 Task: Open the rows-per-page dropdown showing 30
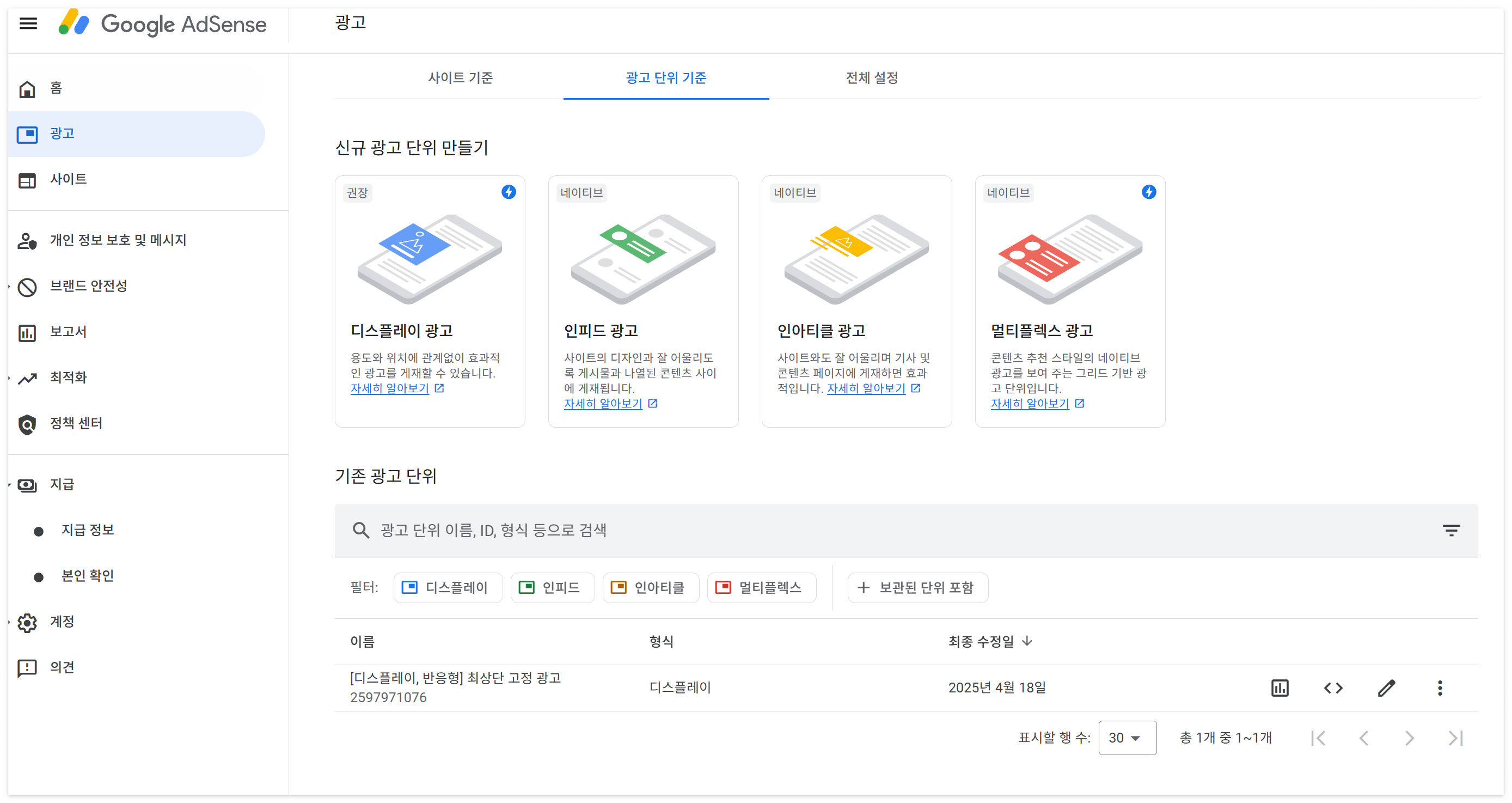(1127, 737)
